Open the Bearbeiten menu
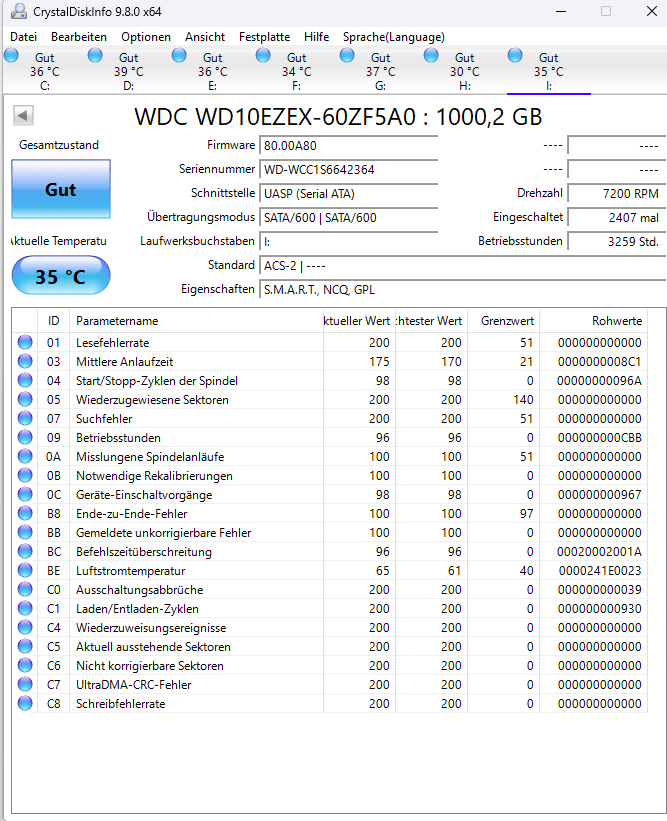 point(79,37)
